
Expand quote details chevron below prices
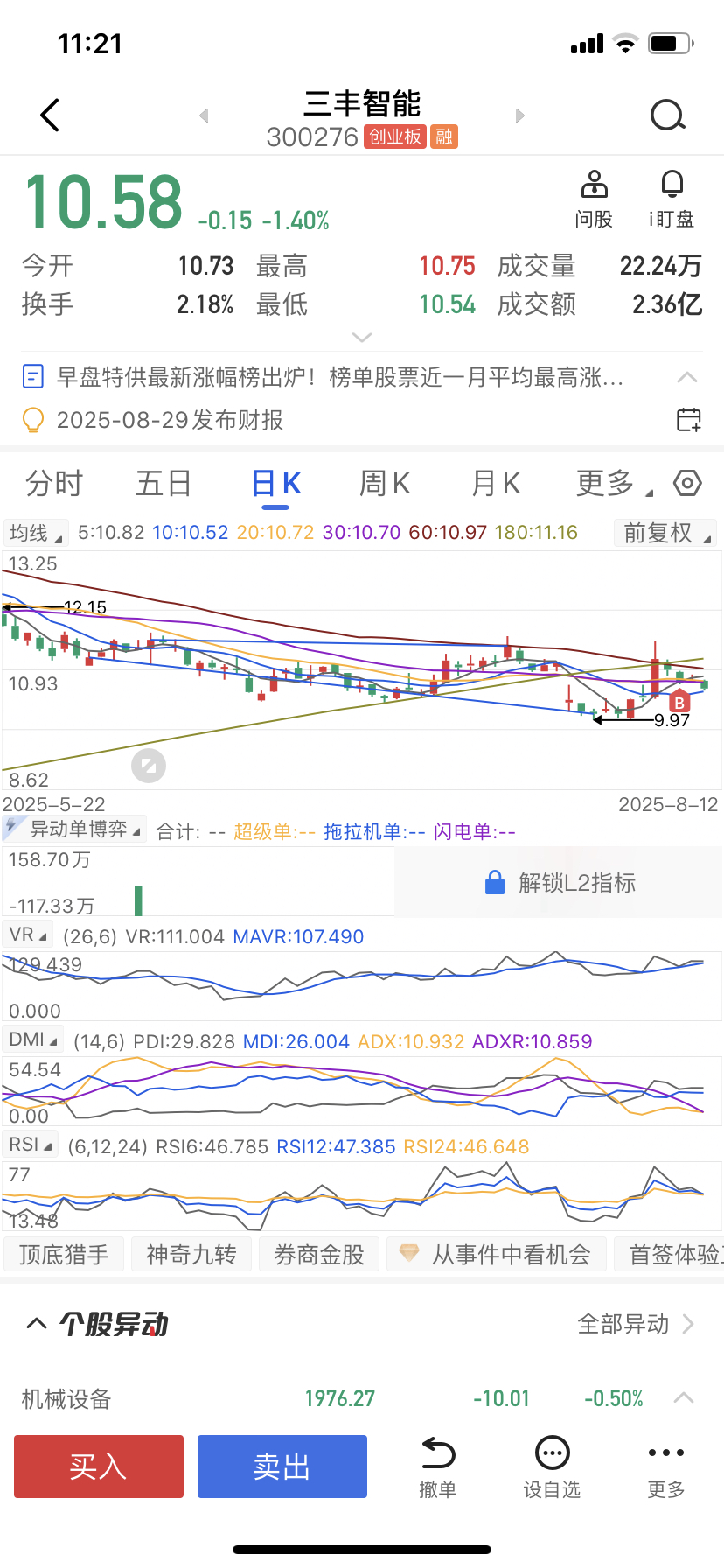click(x=362, y=337)
